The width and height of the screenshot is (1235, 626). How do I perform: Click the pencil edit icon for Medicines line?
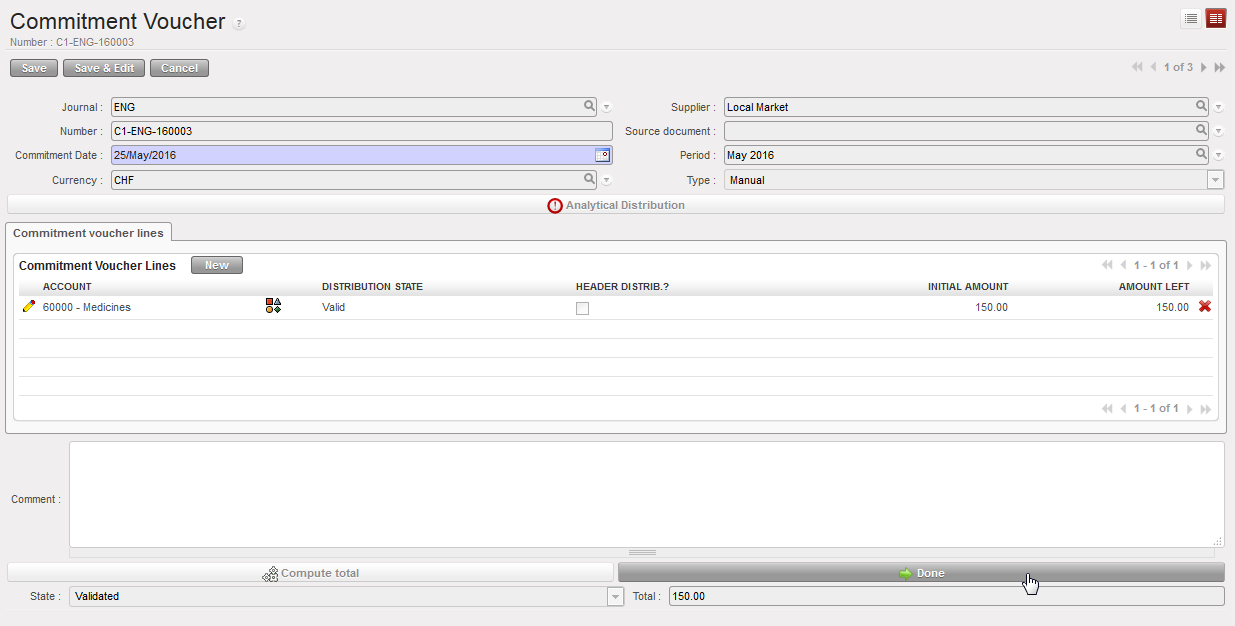pos(28,307)
